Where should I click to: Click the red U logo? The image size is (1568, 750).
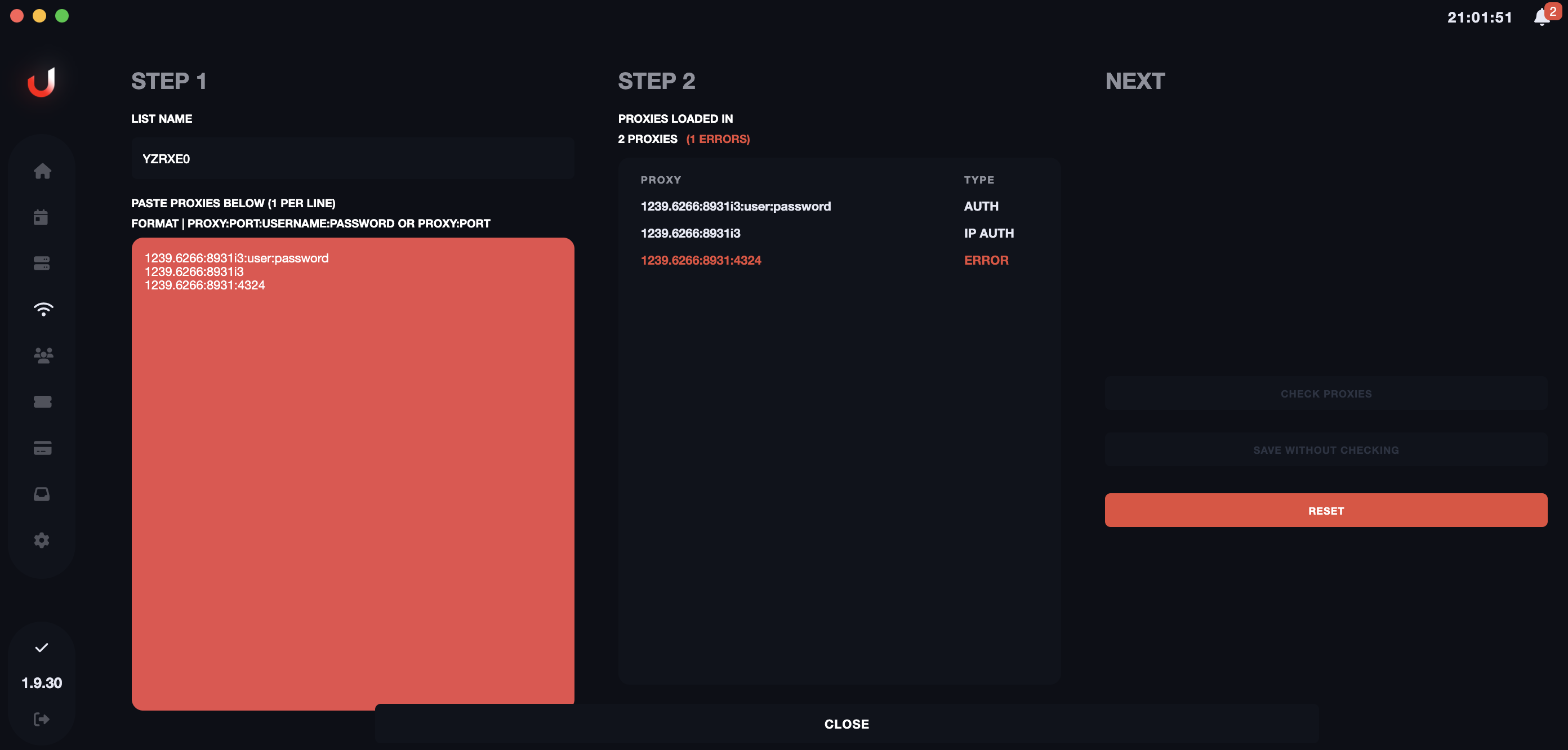(x=41, y=82)
